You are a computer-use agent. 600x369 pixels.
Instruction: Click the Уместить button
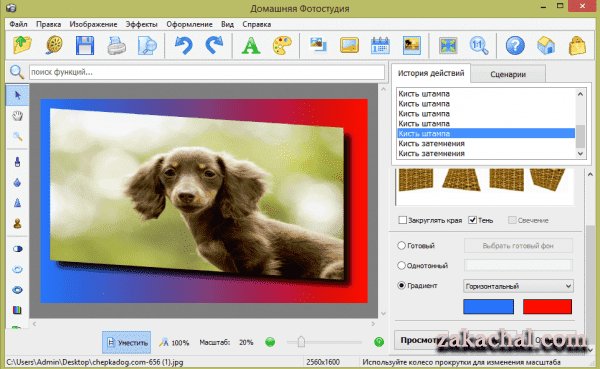[x=127, y=342]
